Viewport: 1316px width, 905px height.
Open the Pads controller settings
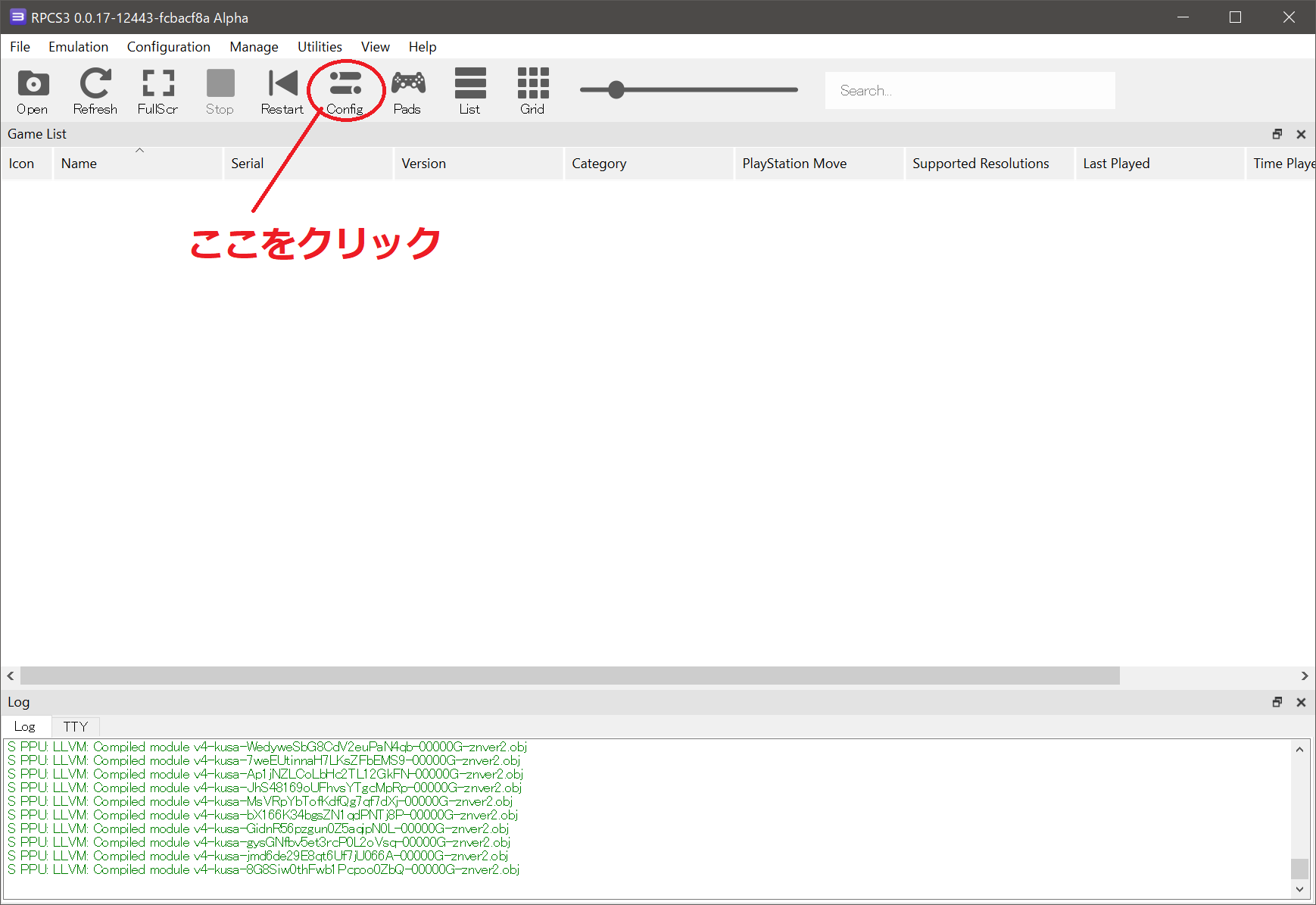[407, 91]
